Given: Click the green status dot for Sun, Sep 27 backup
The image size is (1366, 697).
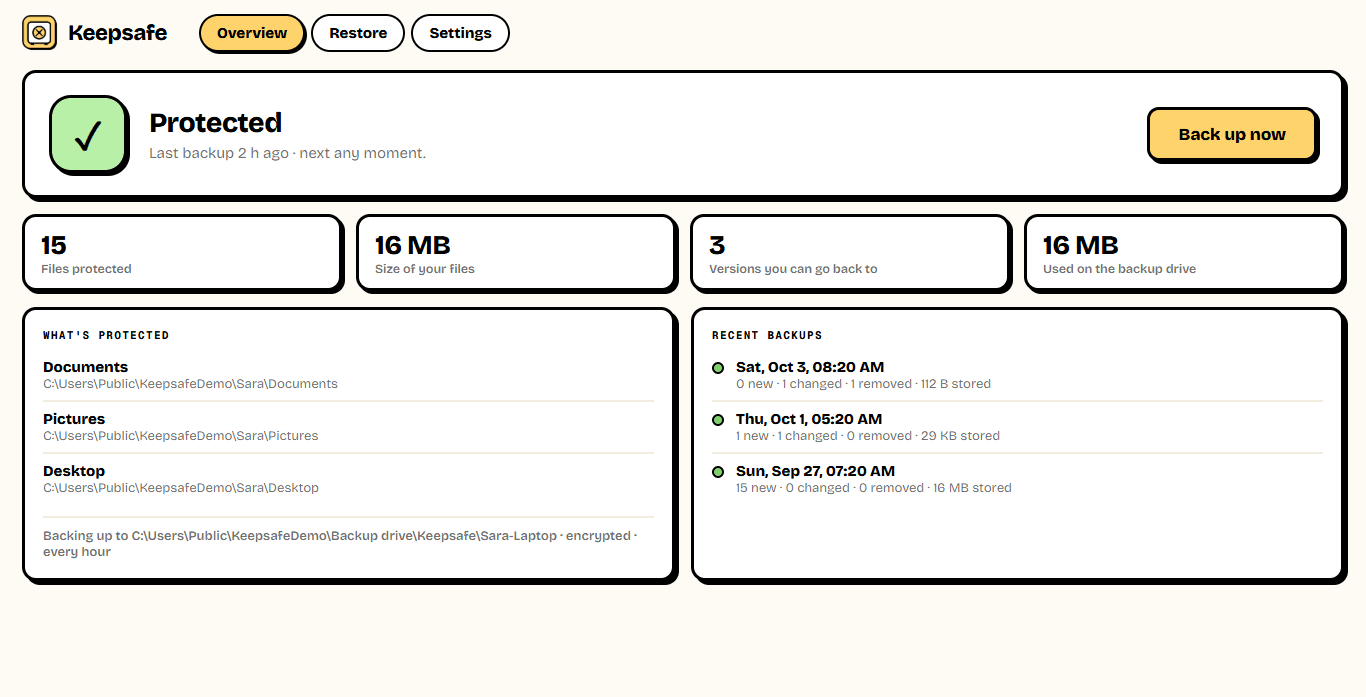Looking at the screenshot, I should click(x=718, y=472).
